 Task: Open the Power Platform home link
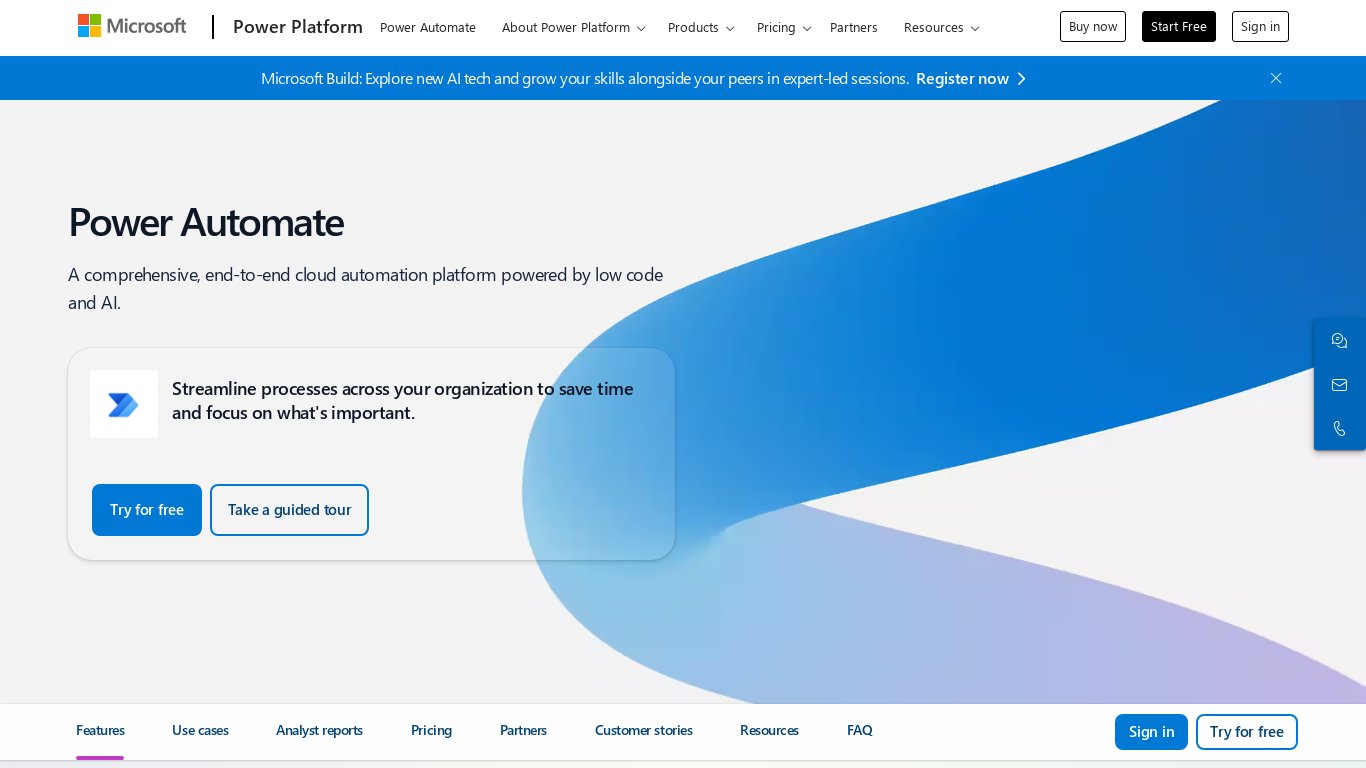click(x=298, y=27)
